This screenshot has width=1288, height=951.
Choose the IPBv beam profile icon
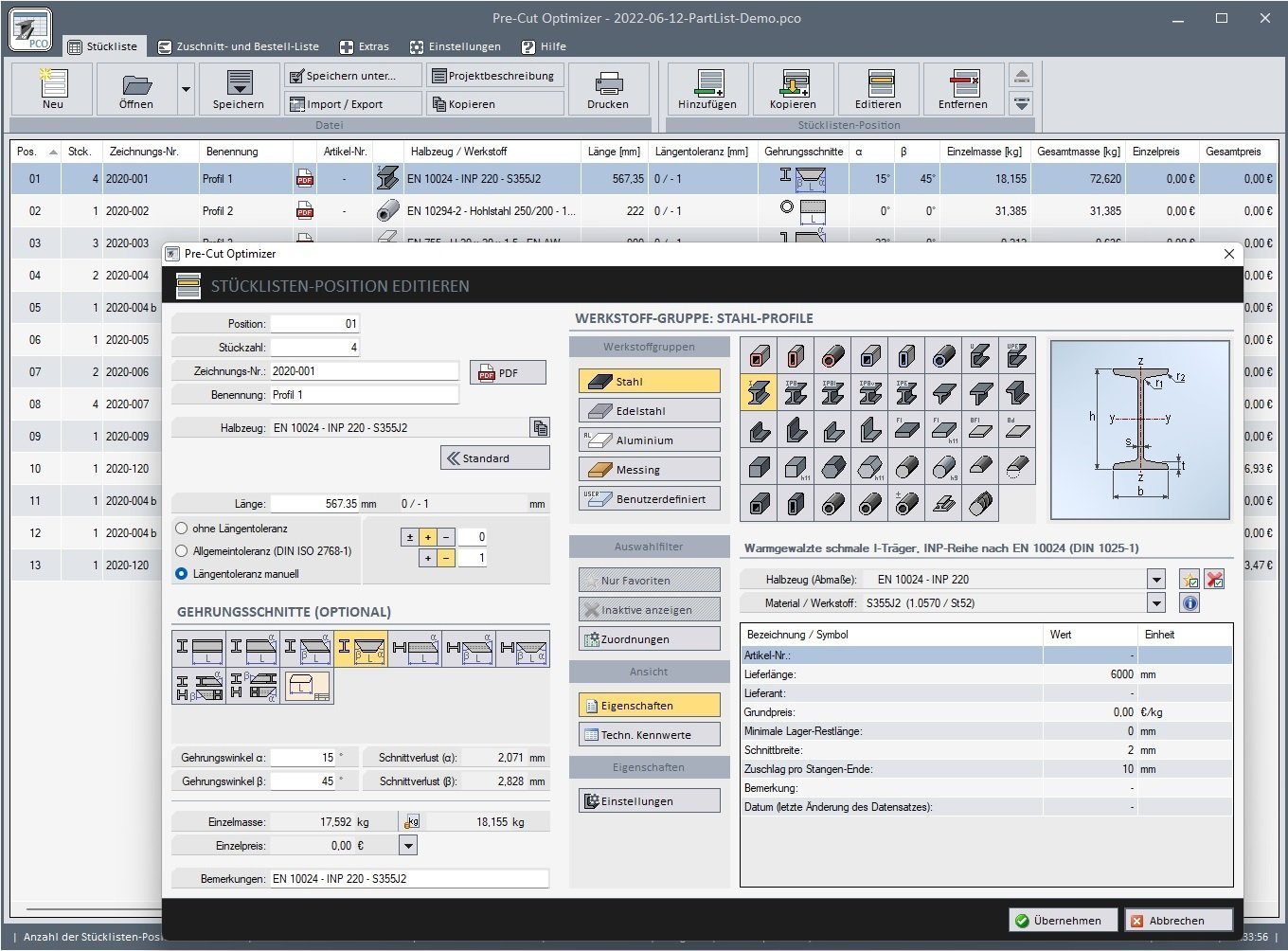tap(869, 393)
